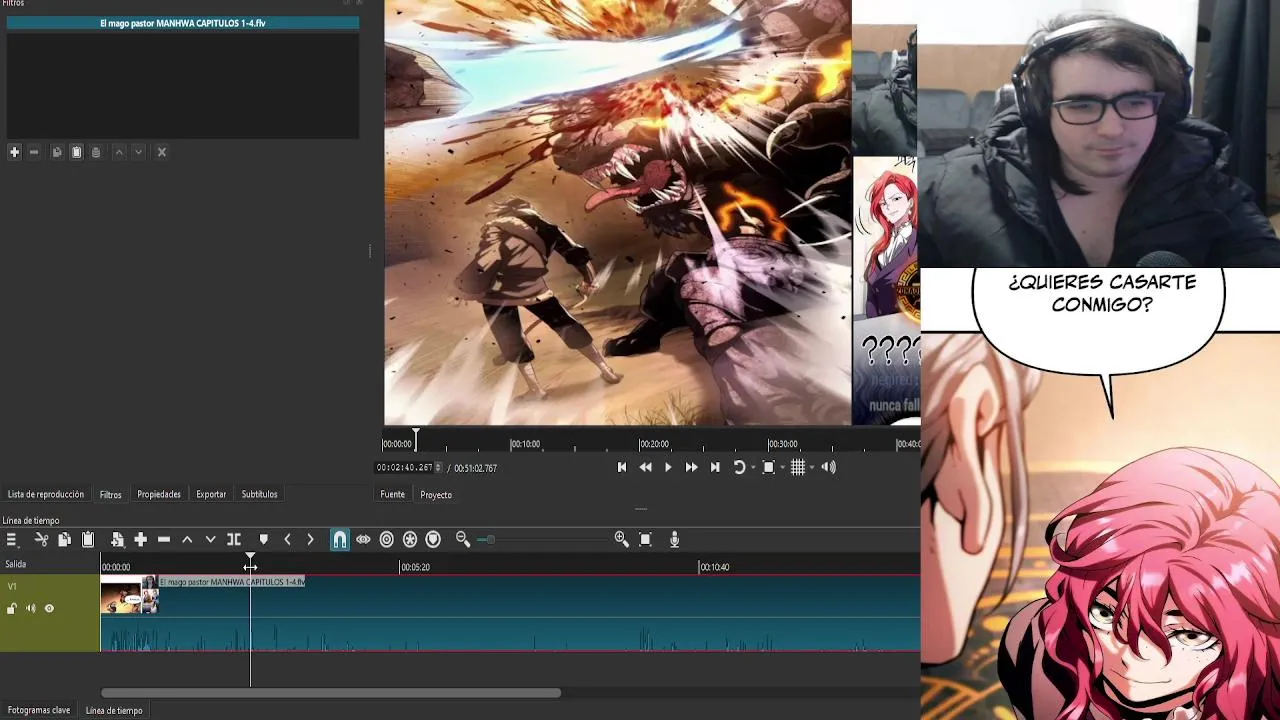Open the Exportar tab

point(211,494)
